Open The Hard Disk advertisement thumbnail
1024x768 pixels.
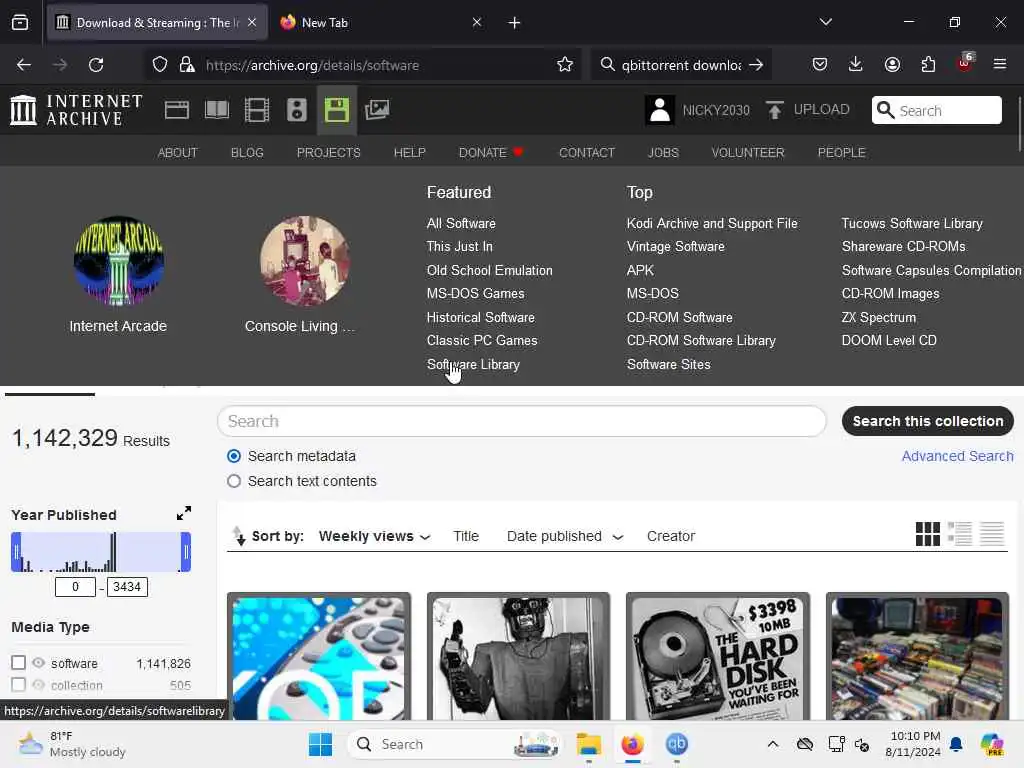click(x=718, y=658)
